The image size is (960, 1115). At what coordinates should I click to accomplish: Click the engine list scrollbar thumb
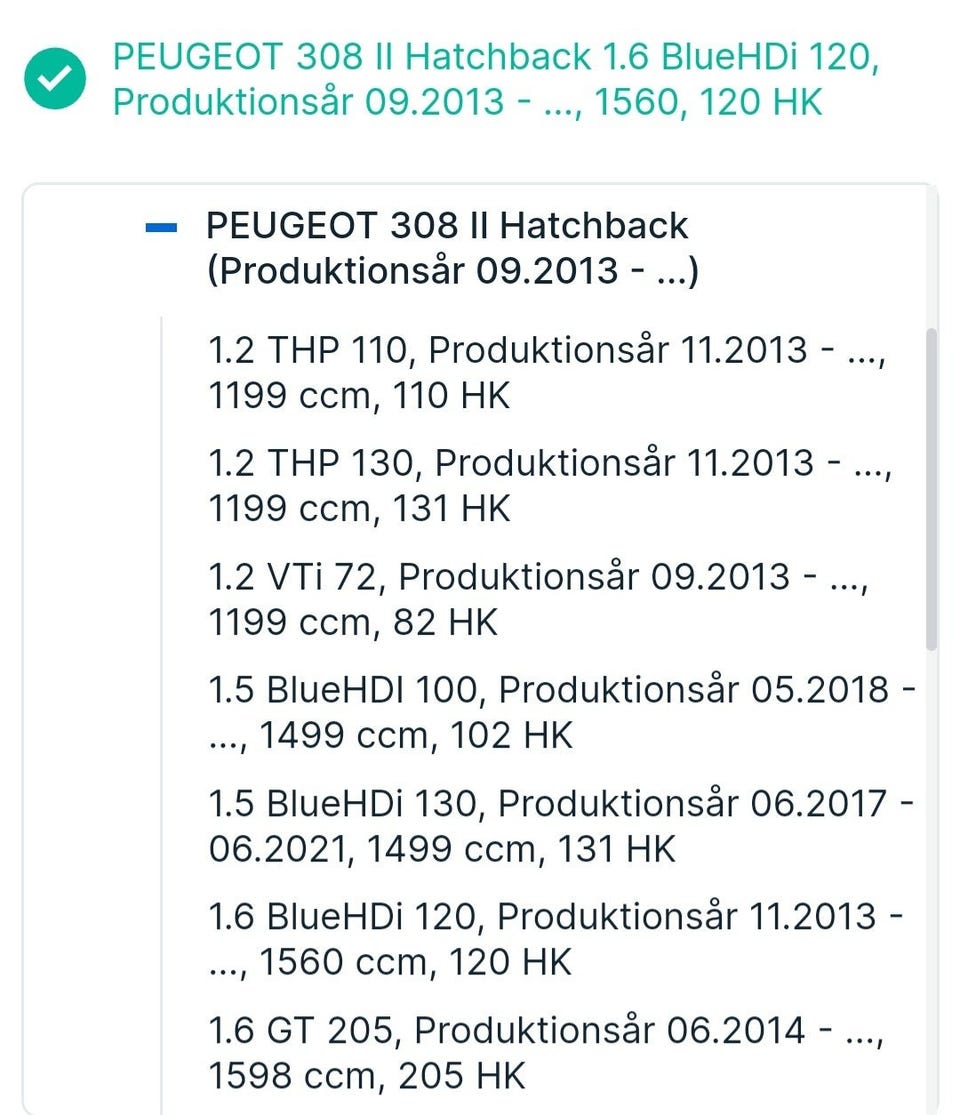coord(932,490)
